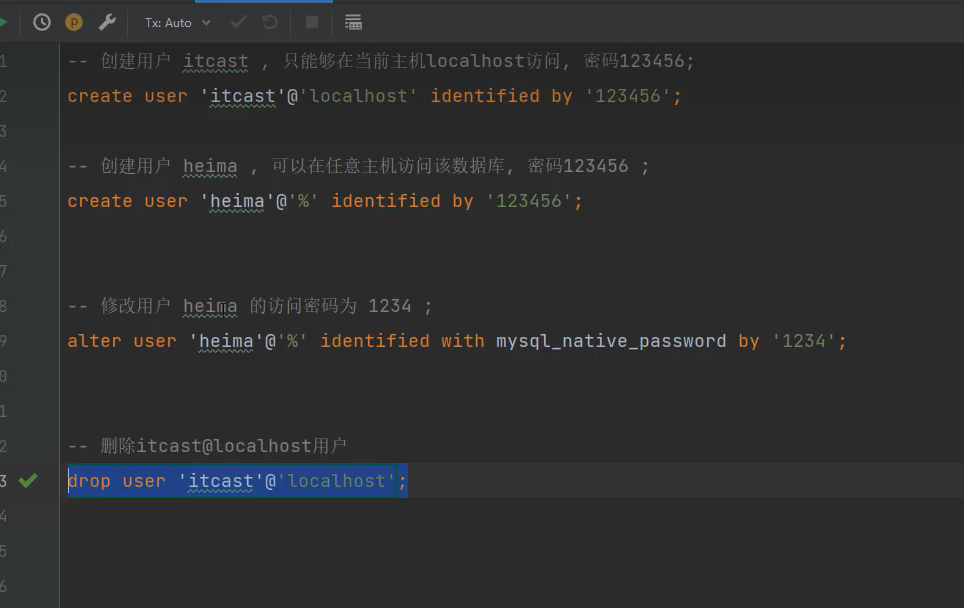Click the green execute arrow icon
The width and height of the screenshot is (964, 608).
point(3,23)
